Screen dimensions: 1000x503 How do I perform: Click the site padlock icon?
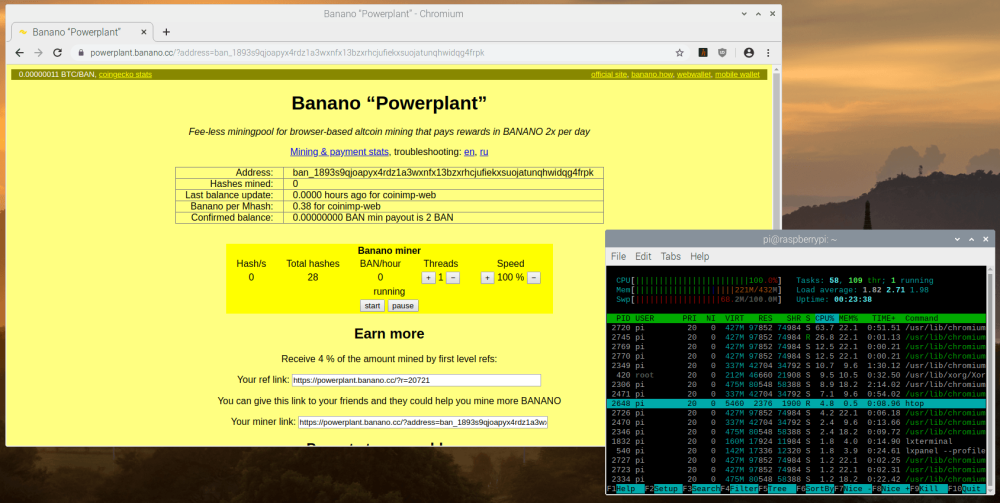coord(80,53)
